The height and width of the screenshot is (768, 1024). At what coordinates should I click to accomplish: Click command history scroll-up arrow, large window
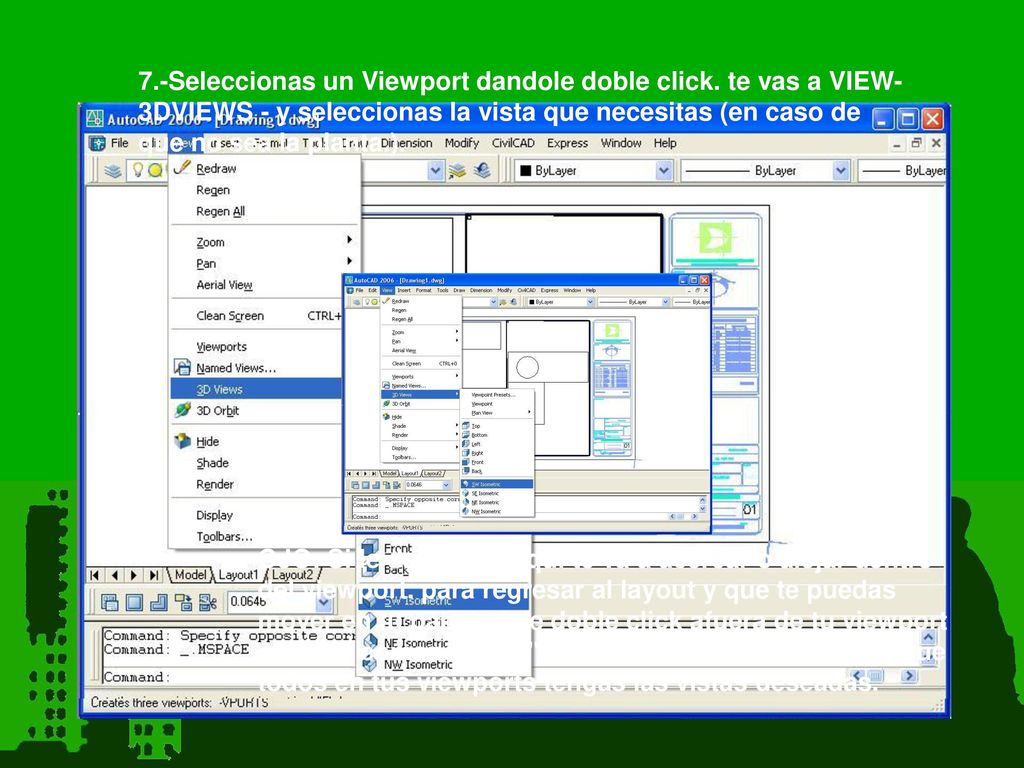[x=928, y=636]
